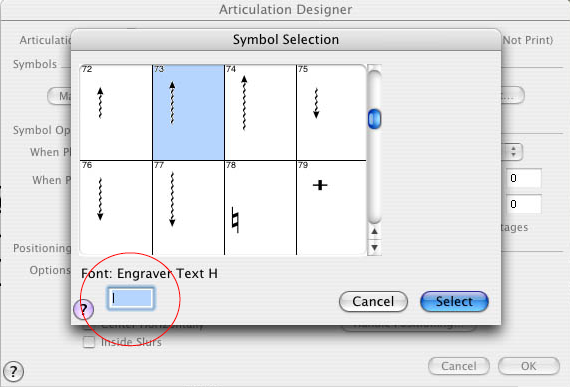
Task: Cancel the Symbol Selection dialog
Action: pos(373,302)
